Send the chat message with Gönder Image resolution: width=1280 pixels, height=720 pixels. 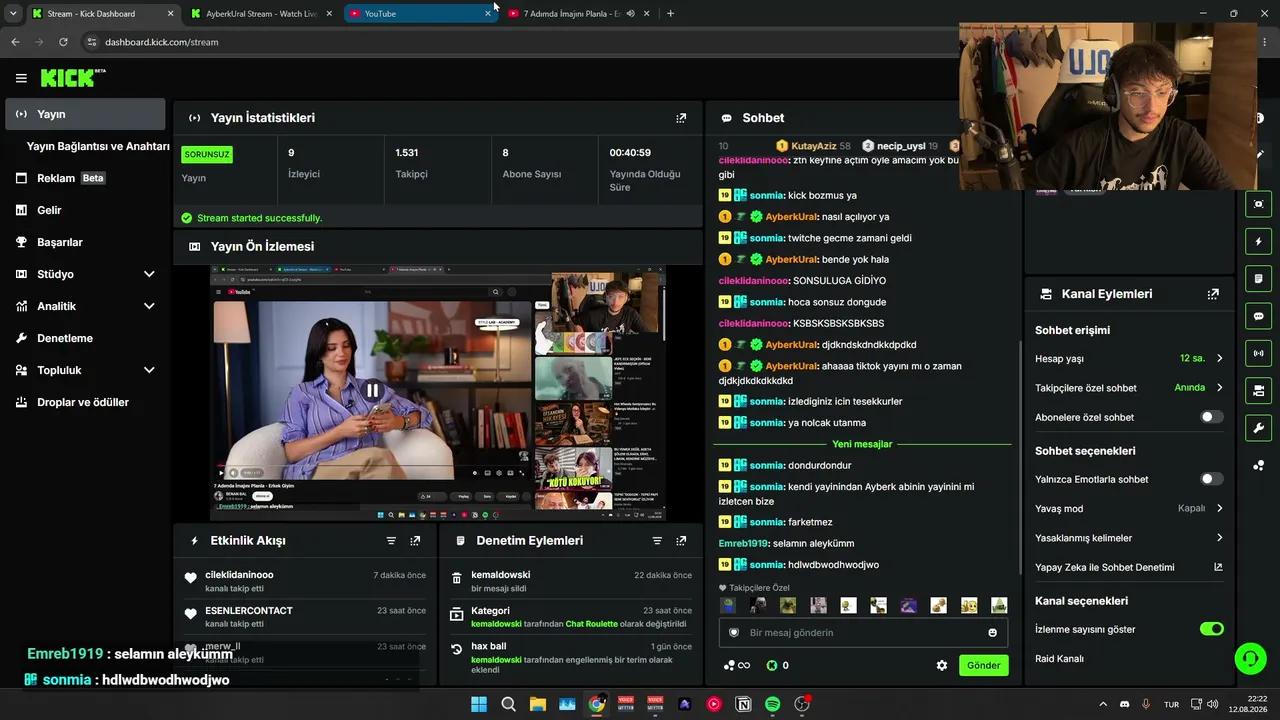click(x=983, y=665)
